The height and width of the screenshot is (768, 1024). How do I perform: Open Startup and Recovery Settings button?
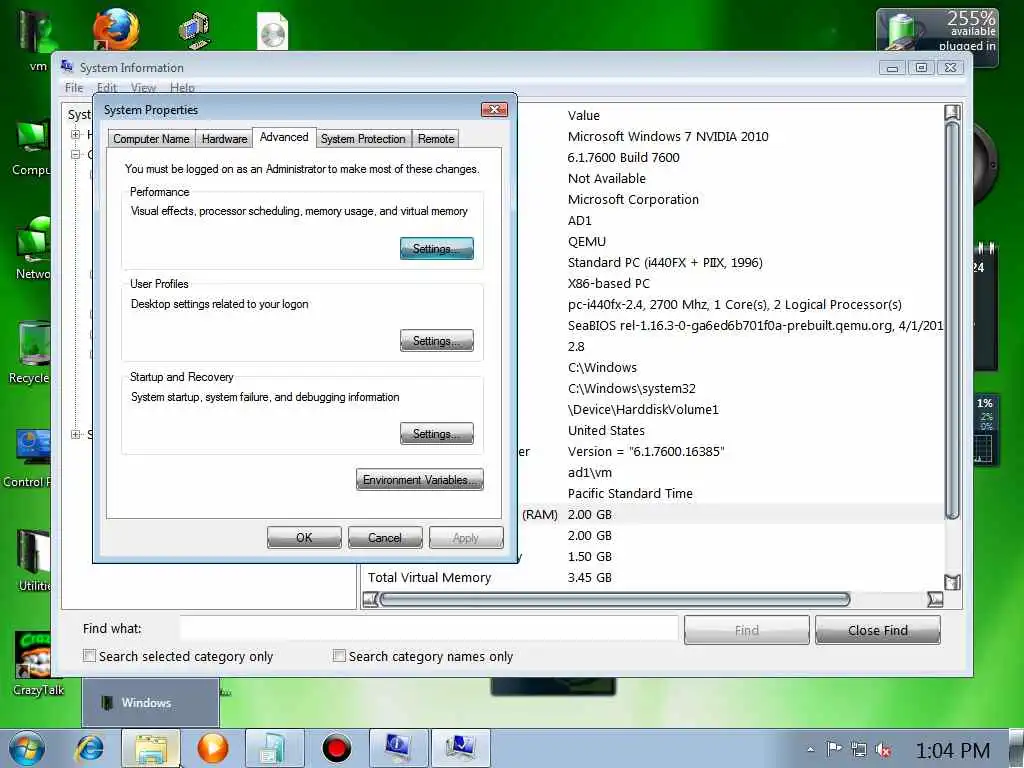[436, 434]
